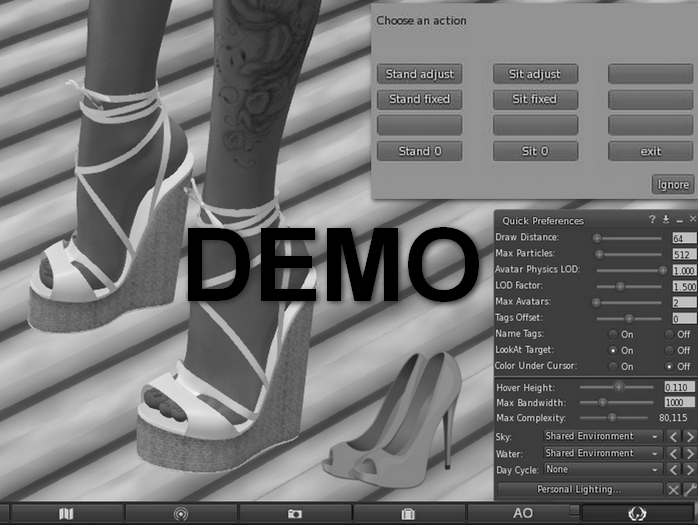Select previous Day Cycle preset arrow
Viewport: 698px width, 525px height.
coord(674,470)
